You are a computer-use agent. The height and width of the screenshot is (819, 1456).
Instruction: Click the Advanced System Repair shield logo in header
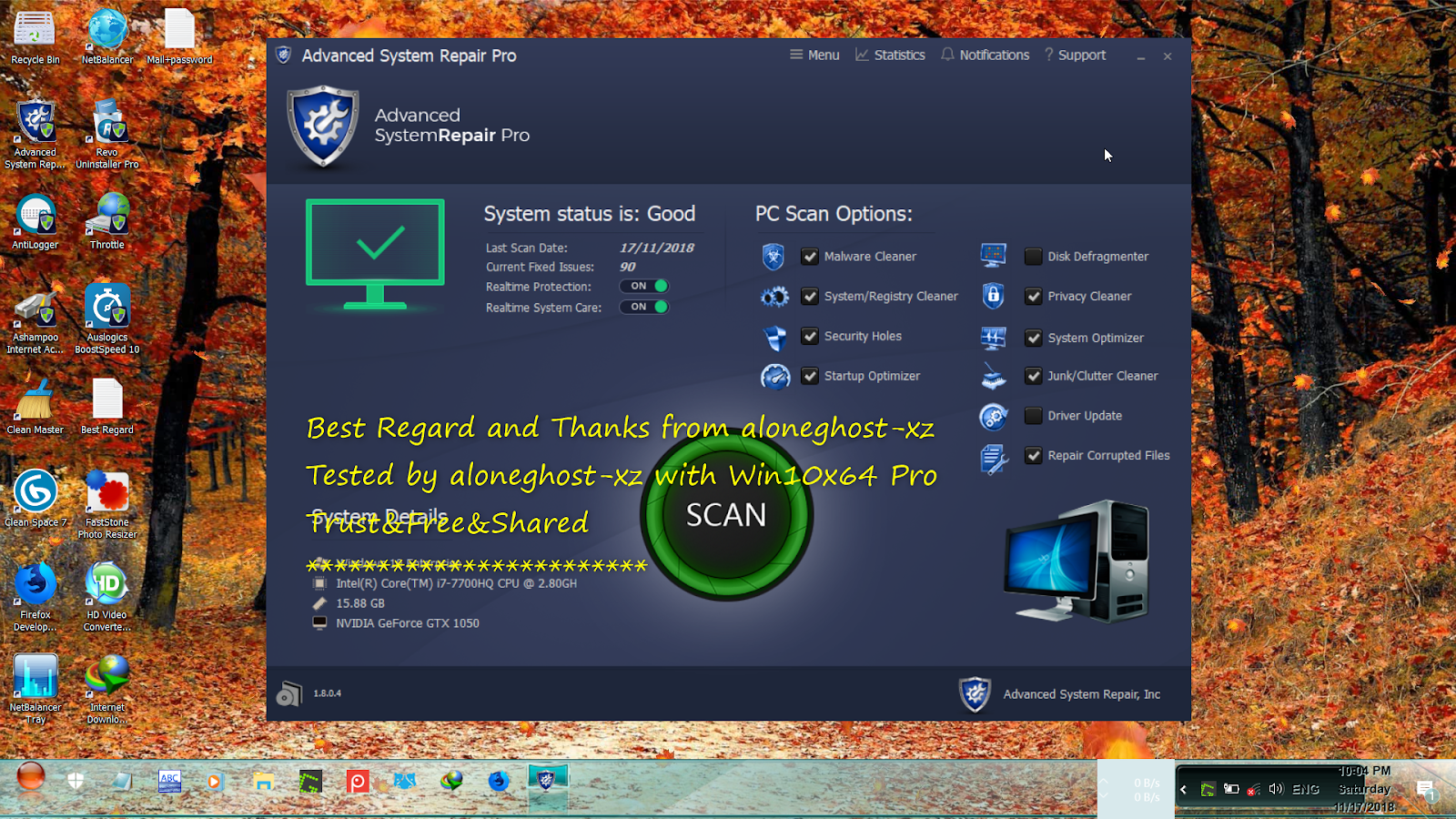pos(323,126)
